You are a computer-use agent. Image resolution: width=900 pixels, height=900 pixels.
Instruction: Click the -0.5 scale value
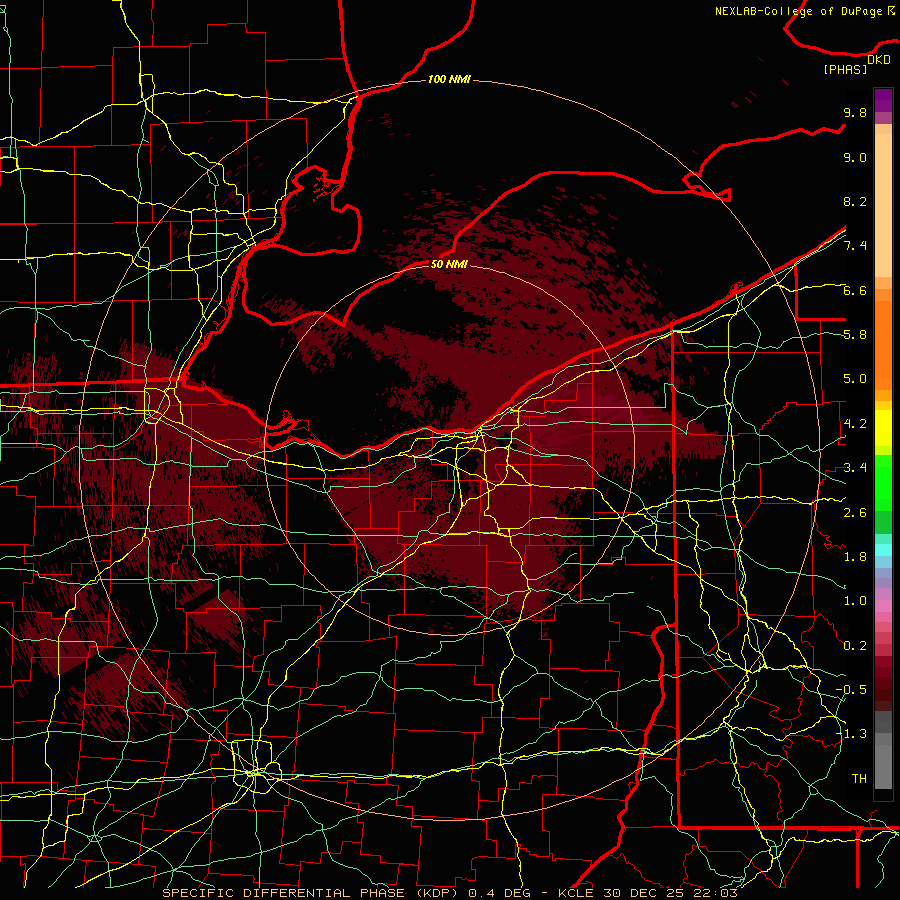tap(851, 690)
